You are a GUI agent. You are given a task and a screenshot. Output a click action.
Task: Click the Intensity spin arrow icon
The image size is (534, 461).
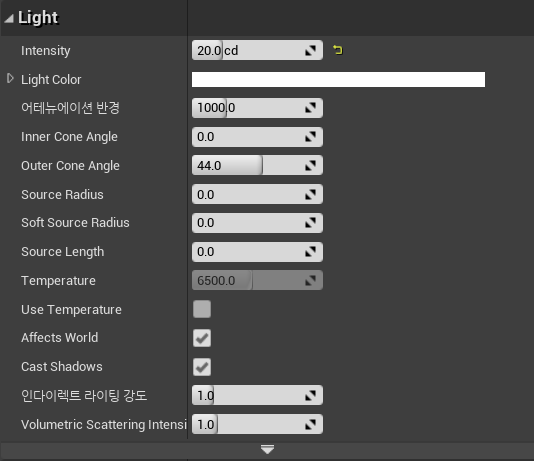pos(310,51)
